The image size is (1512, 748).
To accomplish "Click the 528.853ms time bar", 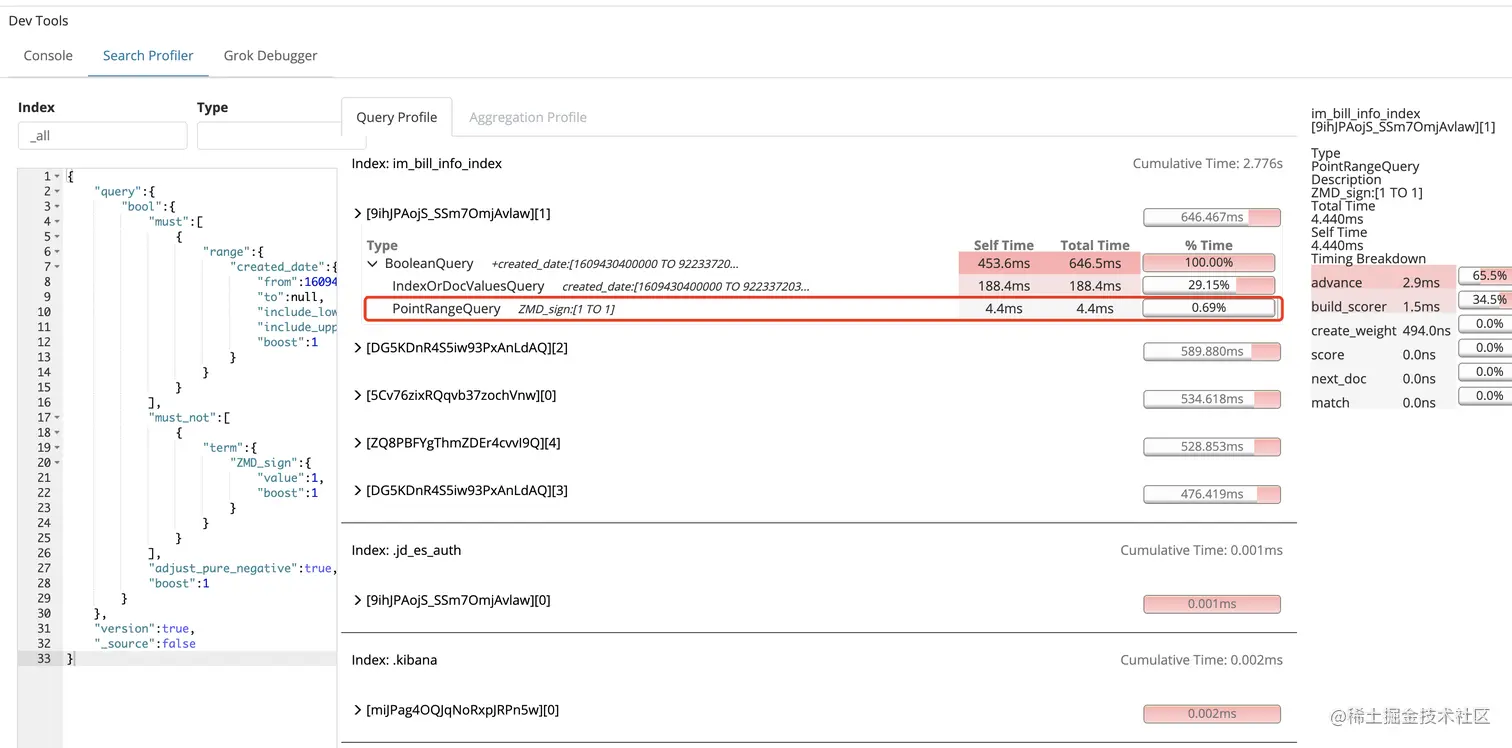I will point(1211,447).
